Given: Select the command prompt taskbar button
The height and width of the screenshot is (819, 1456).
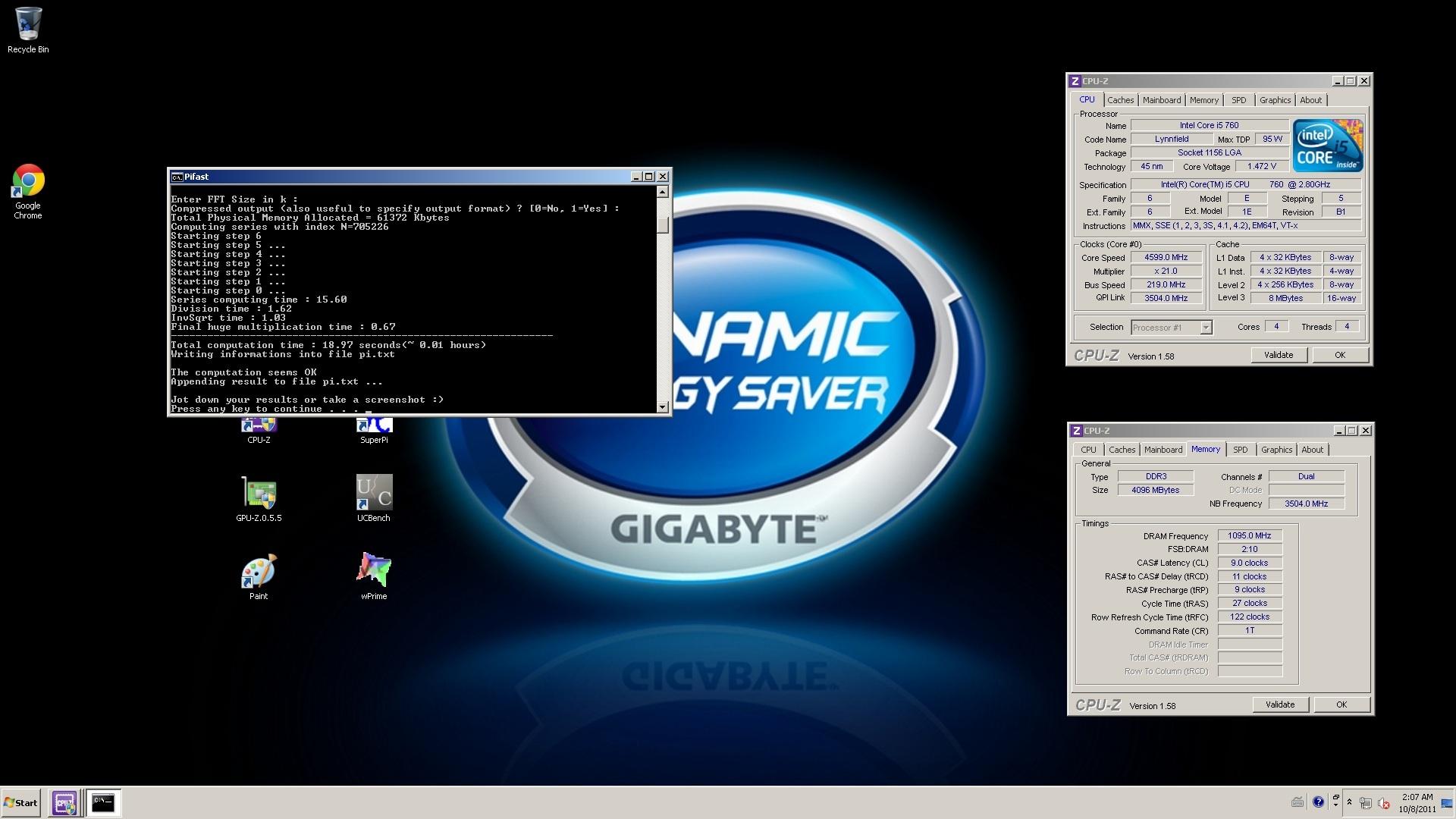Looking at the screenshot, I should coord(103,803).
